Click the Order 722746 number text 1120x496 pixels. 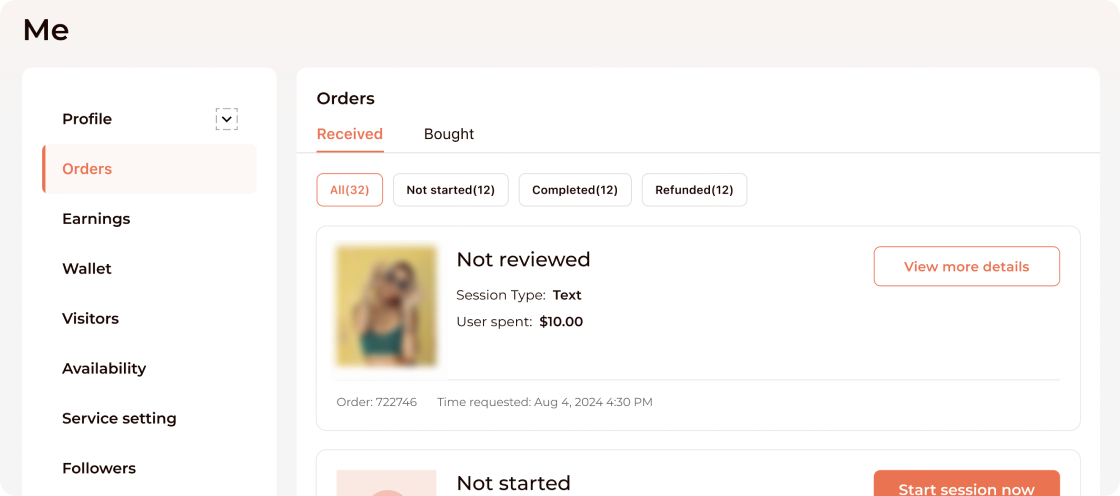377,402
